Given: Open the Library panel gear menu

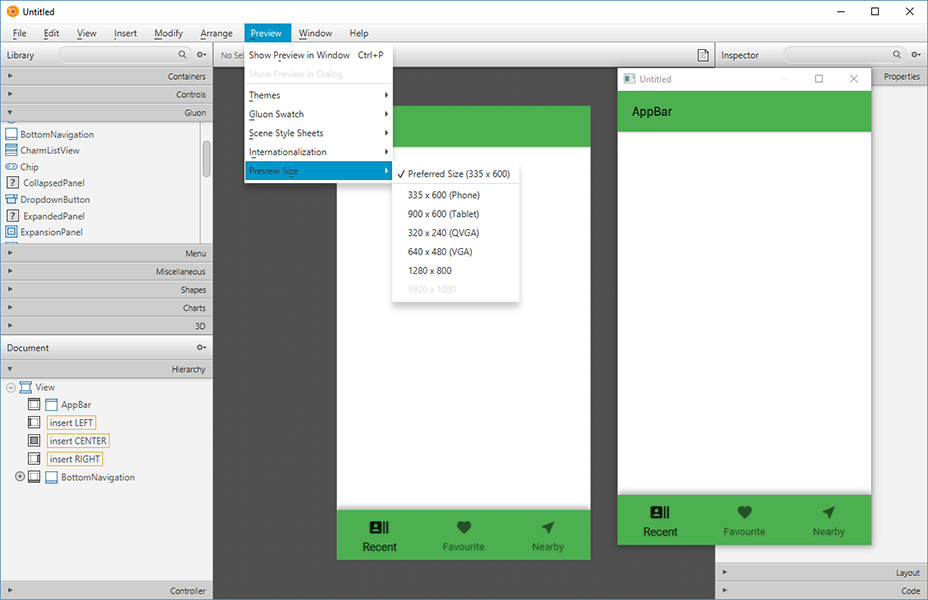Looking at the screenshot, I should click(201, 54).
